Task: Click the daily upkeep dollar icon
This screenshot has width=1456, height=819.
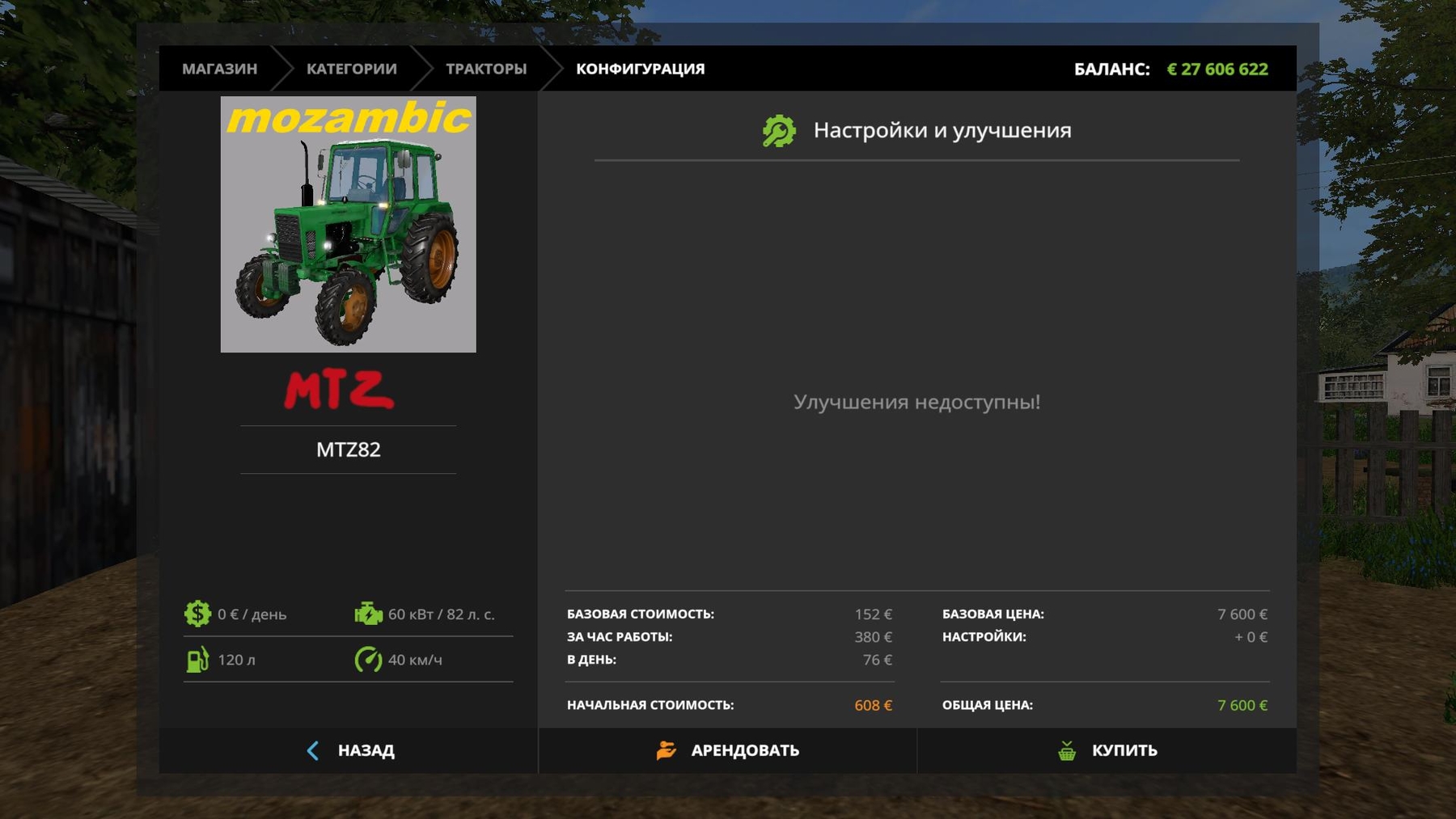Action: (x=197, y=614)
